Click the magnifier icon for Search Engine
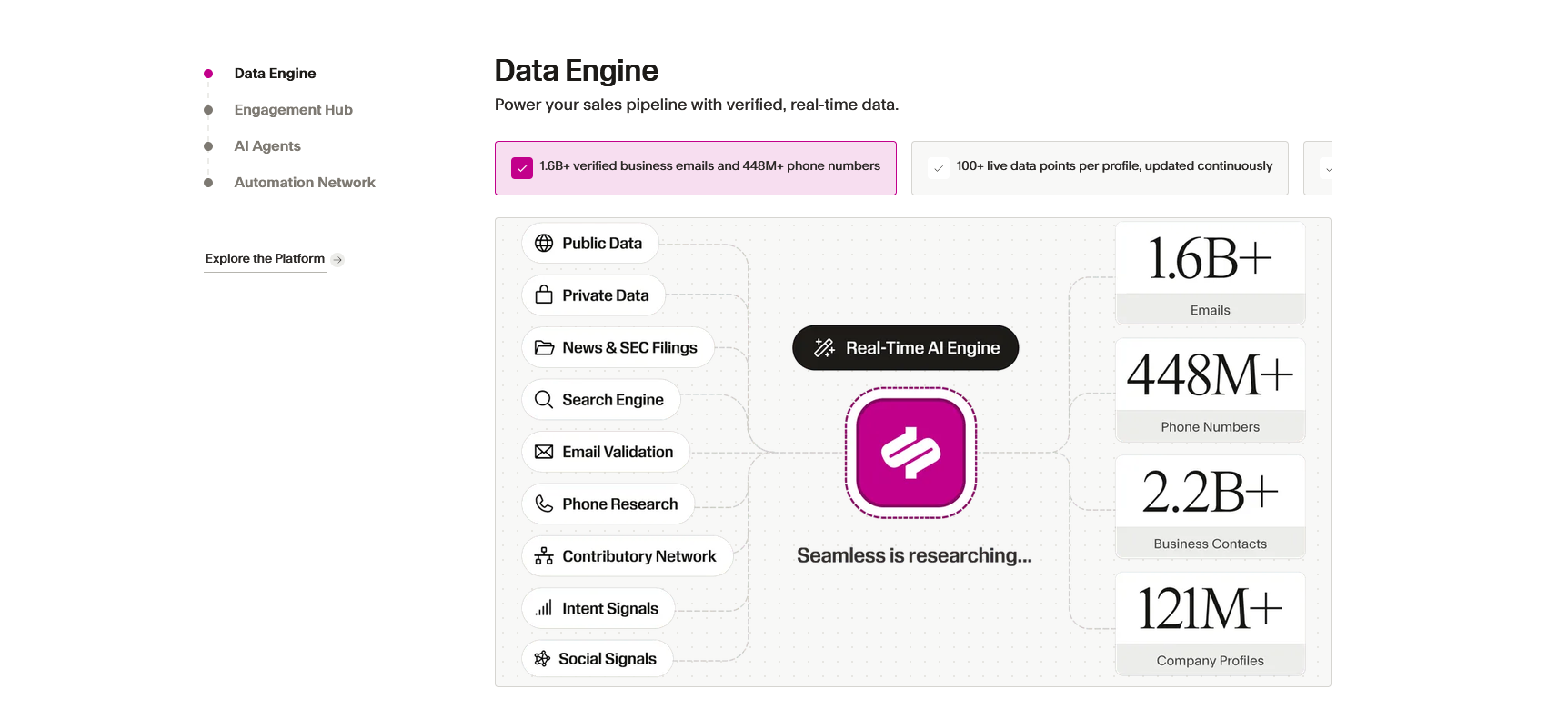This screenshot has width=1568, height=709. pos(544,399)
